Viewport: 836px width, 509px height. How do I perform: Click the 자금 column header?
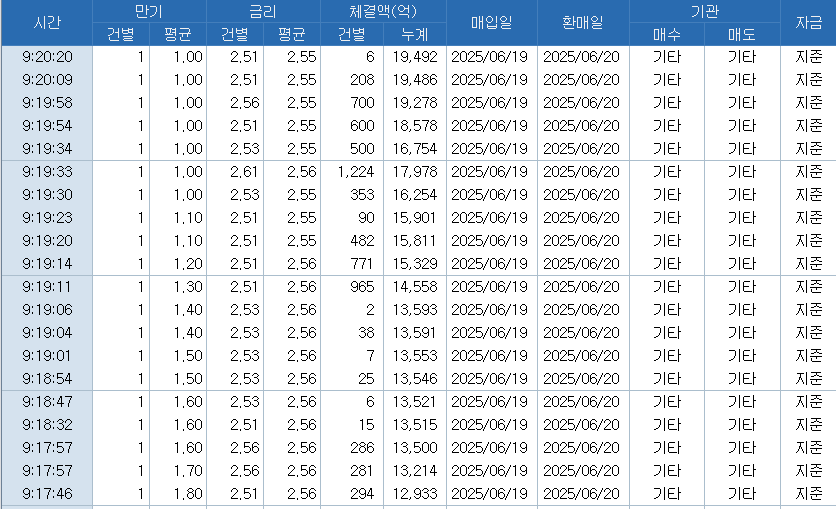pyautogui.click(x=808, y=23)
